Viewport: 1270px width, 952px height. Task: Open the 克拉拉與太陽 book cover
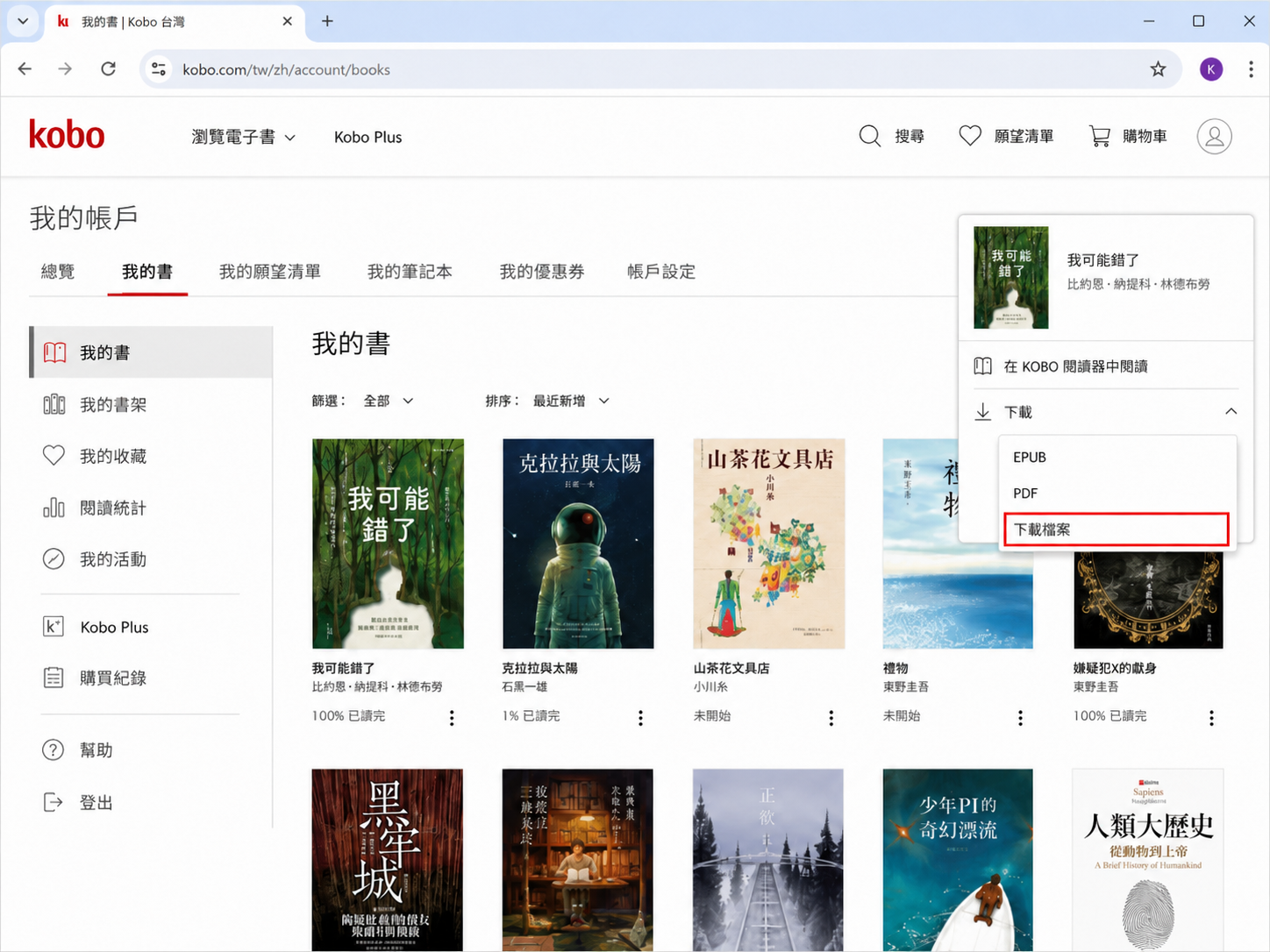pos(578,543)
